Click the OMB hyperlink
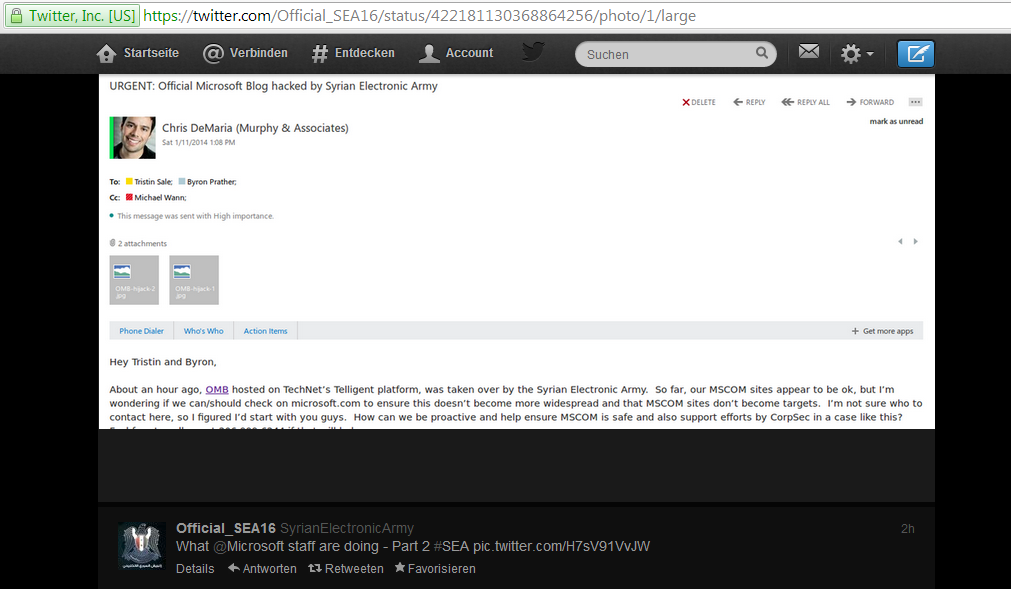 tap(217, 389)
